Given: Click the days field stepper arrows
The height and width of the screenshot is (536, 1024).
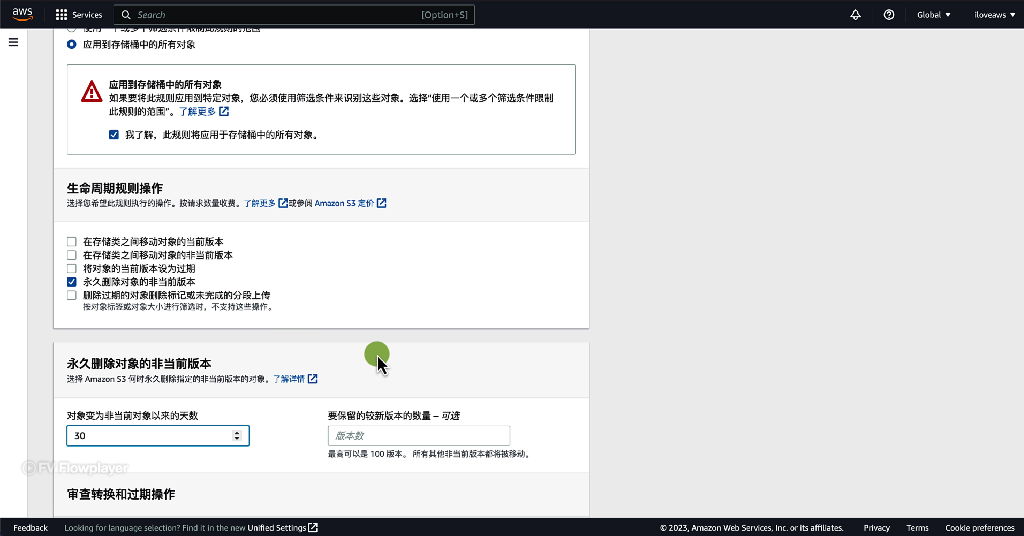Looking at the screenshot, I should (x=237, y=435).
